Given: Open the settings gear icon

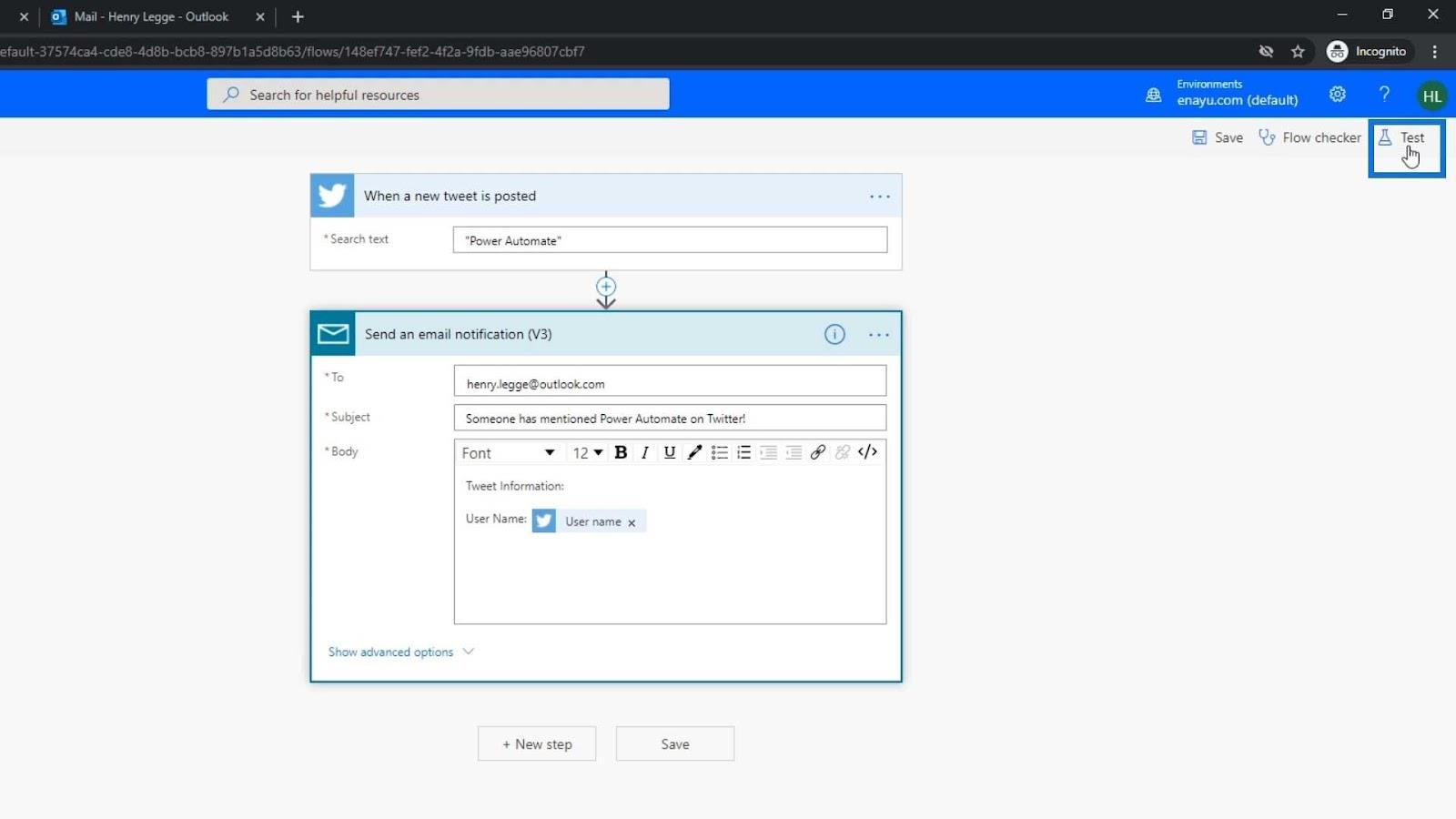Looking at the screenshot, I should point(1337,94).
